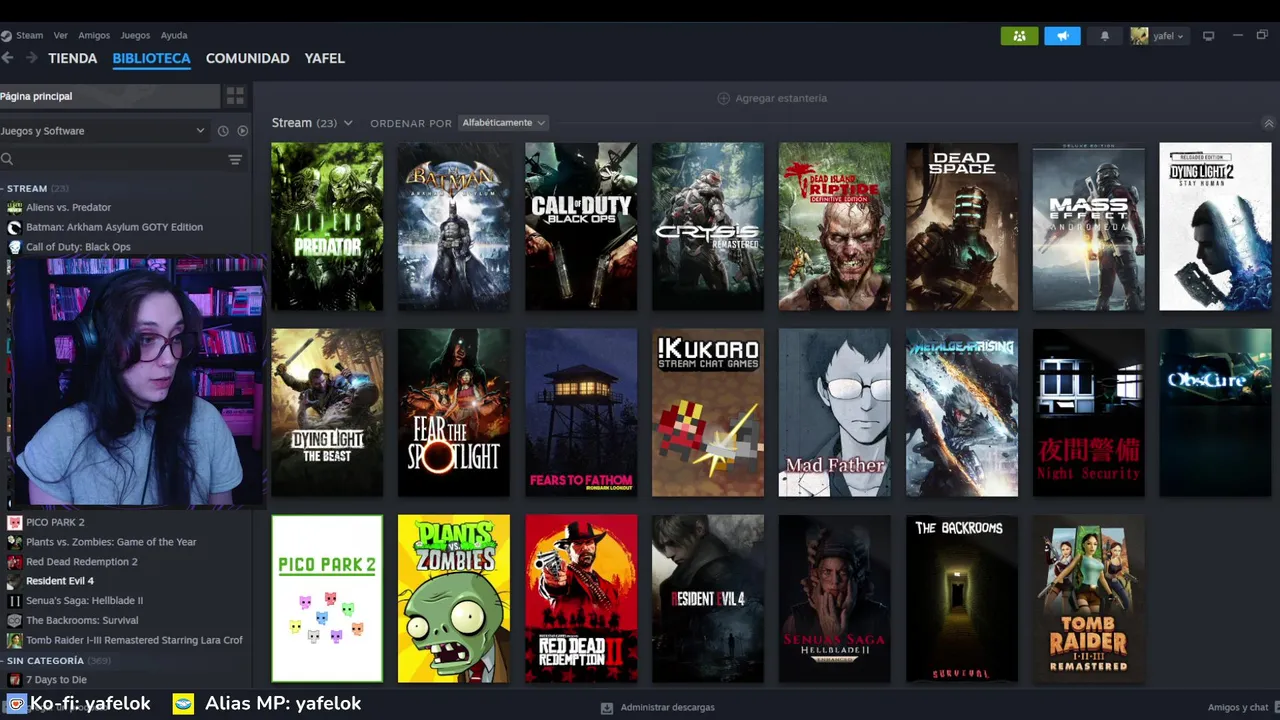Select Aliens vs. Predator in sidebar

[68, 207]
